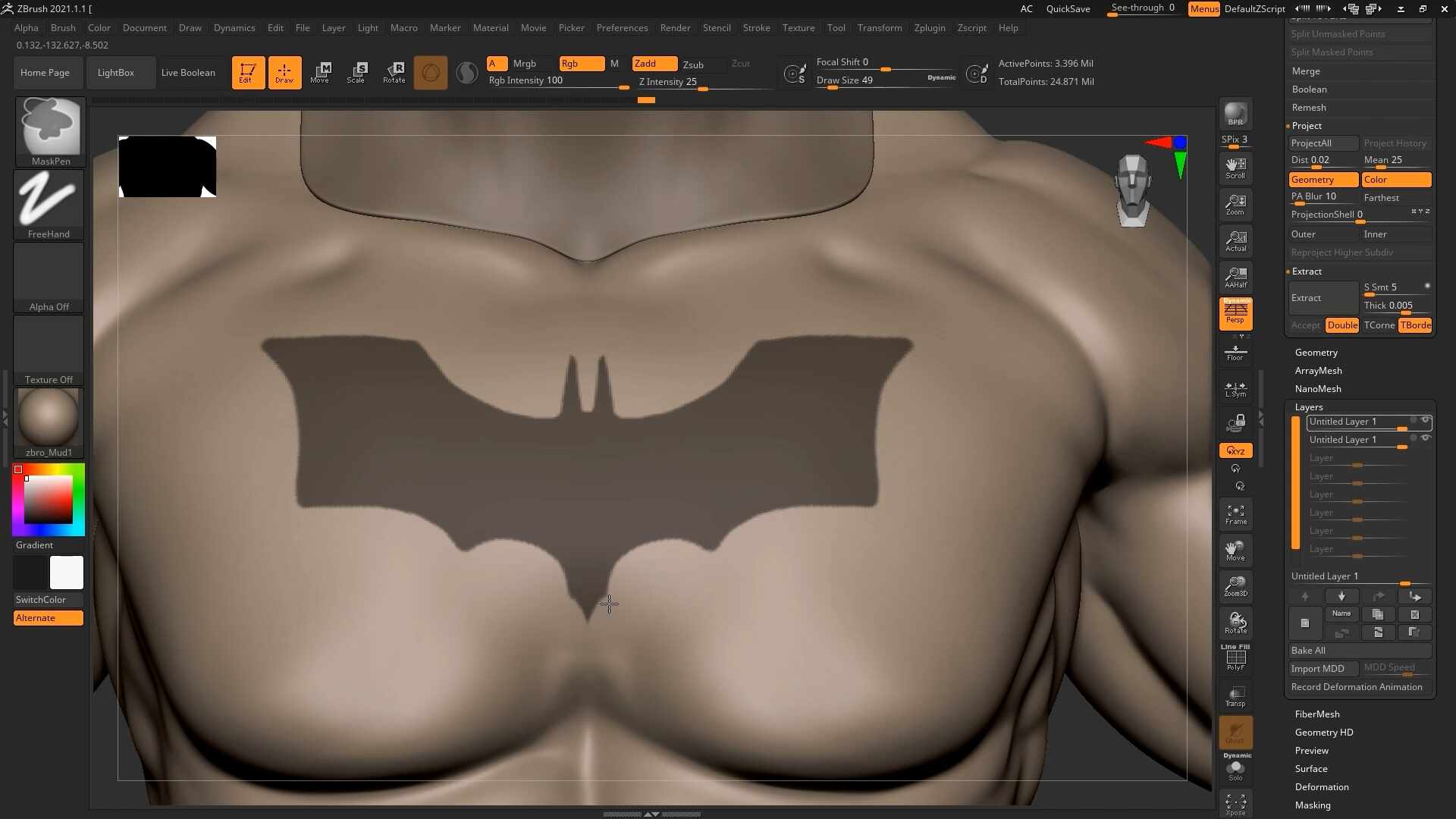This screenshot has width=1456, height=819.
Task: Collapse the Extract section
Action: click(x=1306, y=271)
